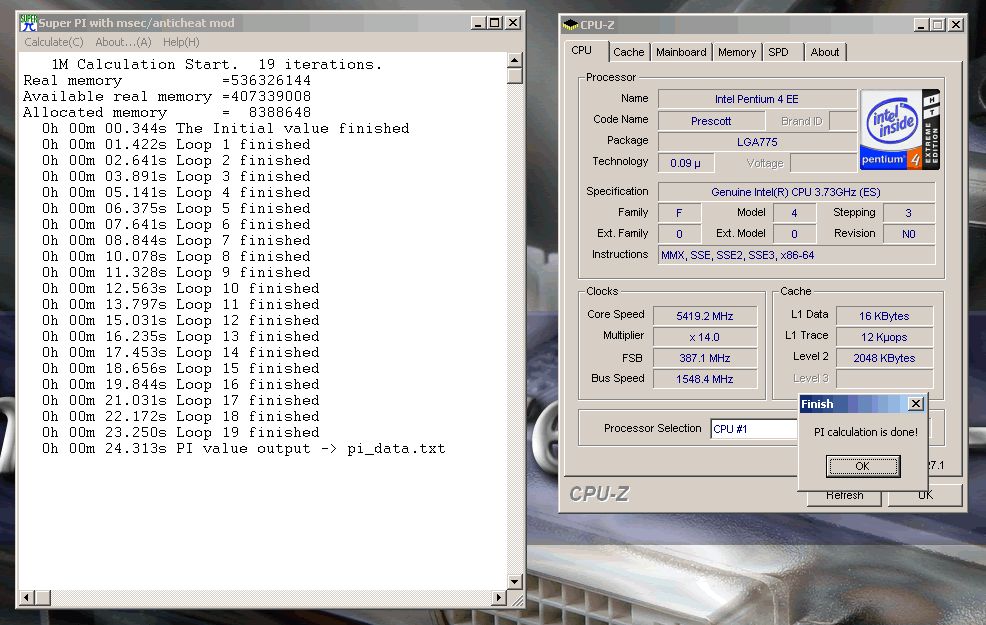Click the Super PI vertical scrollbar up arrow
This screenshot has height=625, width=986.
point(514,60)
